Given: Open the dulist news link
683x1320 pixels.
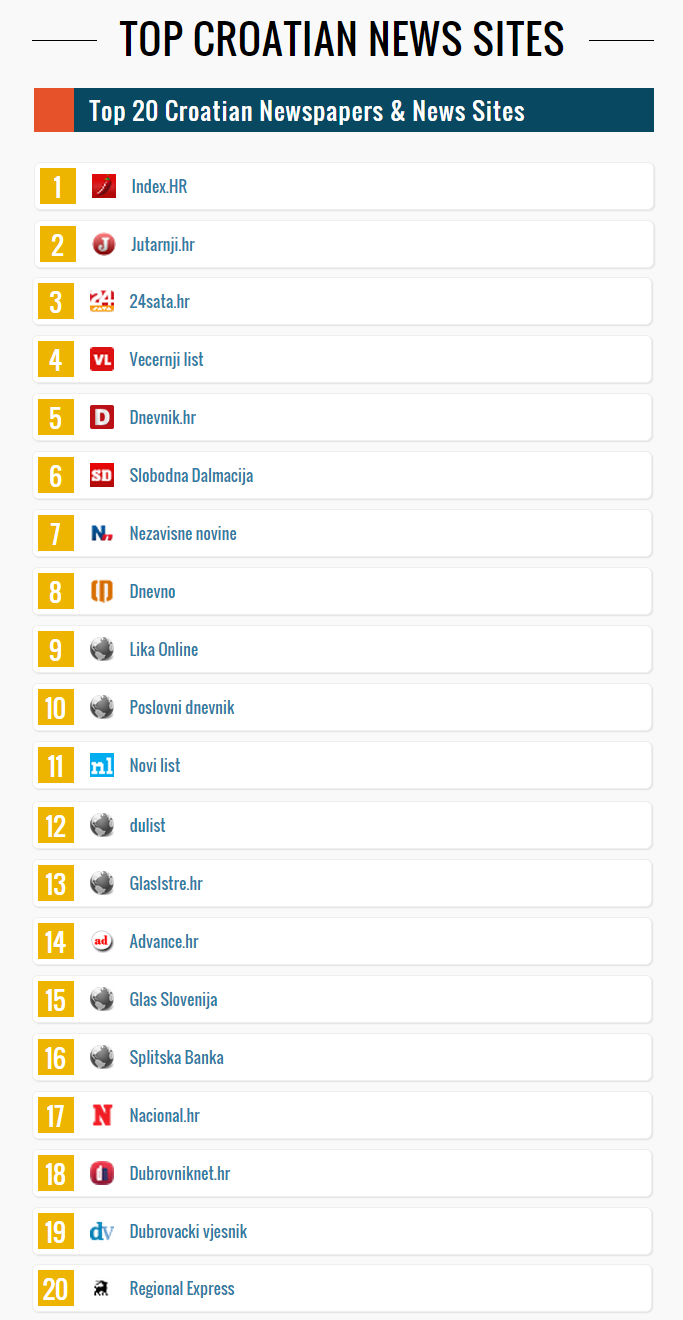Looking at the screenshot, I should (x=148, y=825).
